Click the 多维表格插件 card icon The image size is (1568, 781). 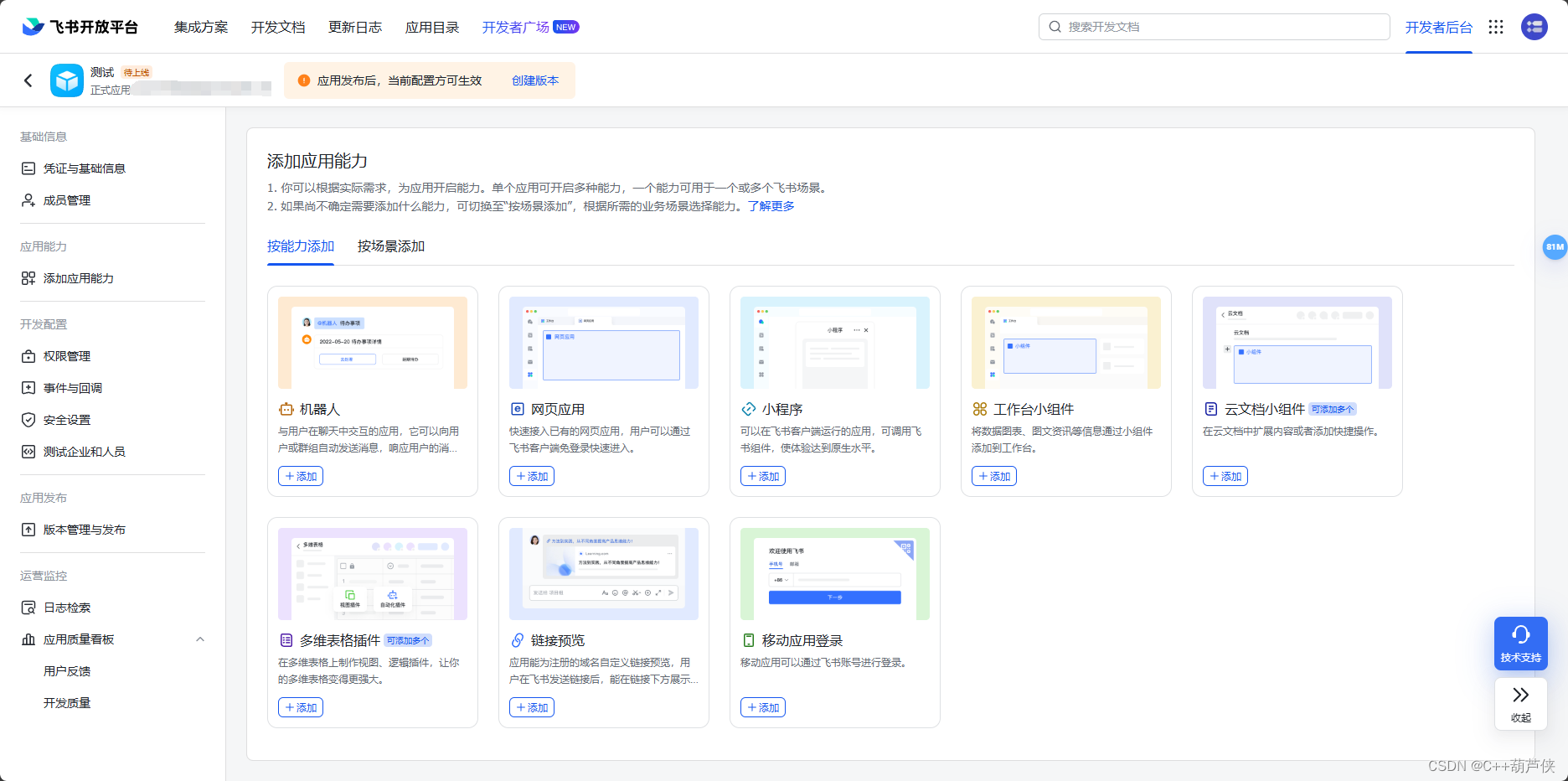point(286,640)
